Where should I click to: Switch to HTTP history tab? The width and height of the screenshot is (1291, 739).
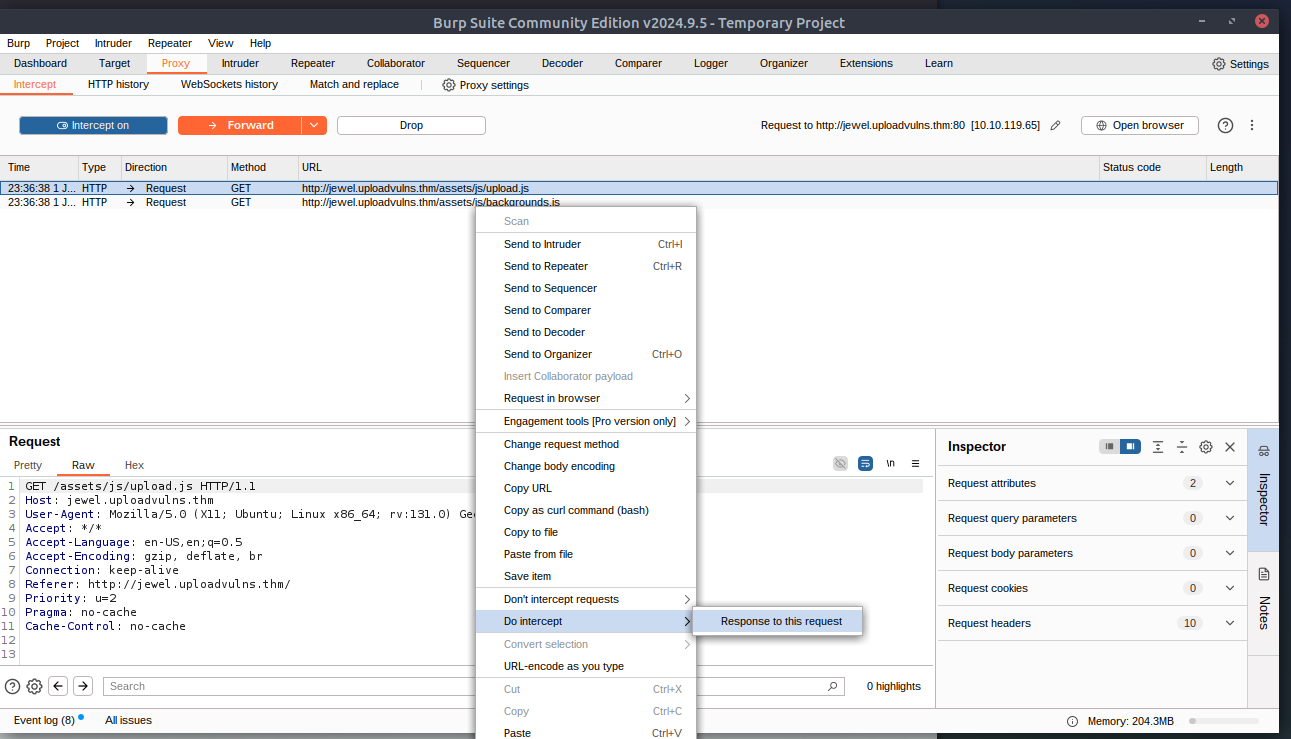coord(118,84)
